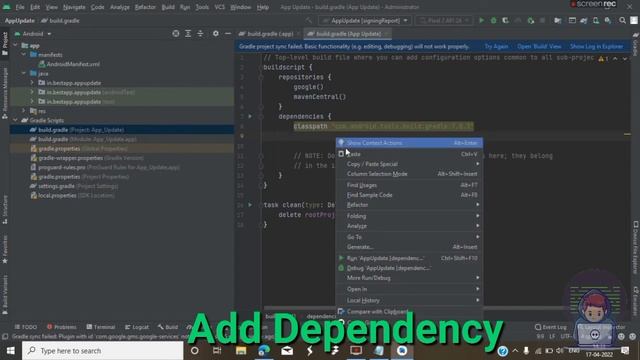Open the Terminal tool window
Viewport: 640px width, 360px height.
(101, 327)
